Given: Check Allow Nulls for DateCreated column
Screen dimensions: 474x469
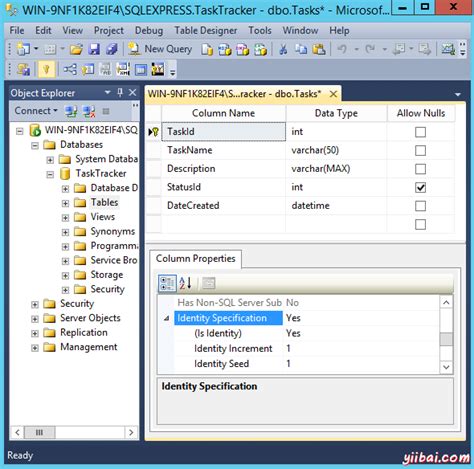Looking at the screenshot, I should 420,206.
